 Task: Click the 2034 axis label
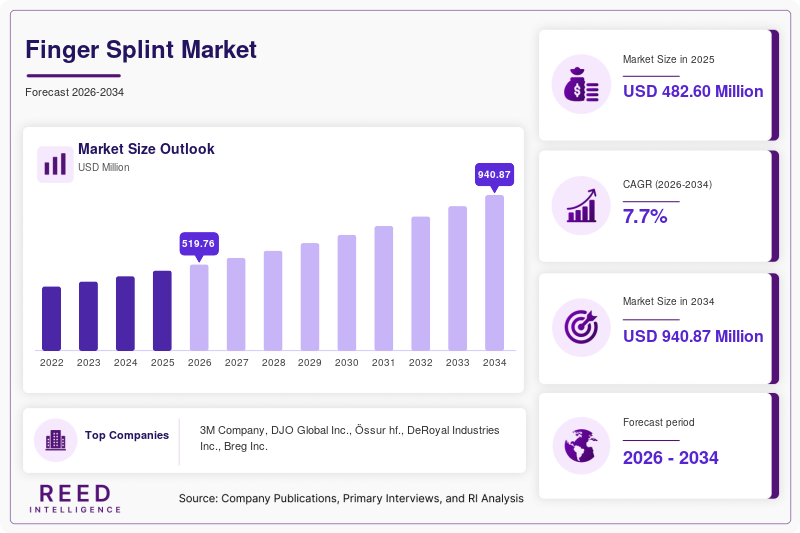(494, 363)
